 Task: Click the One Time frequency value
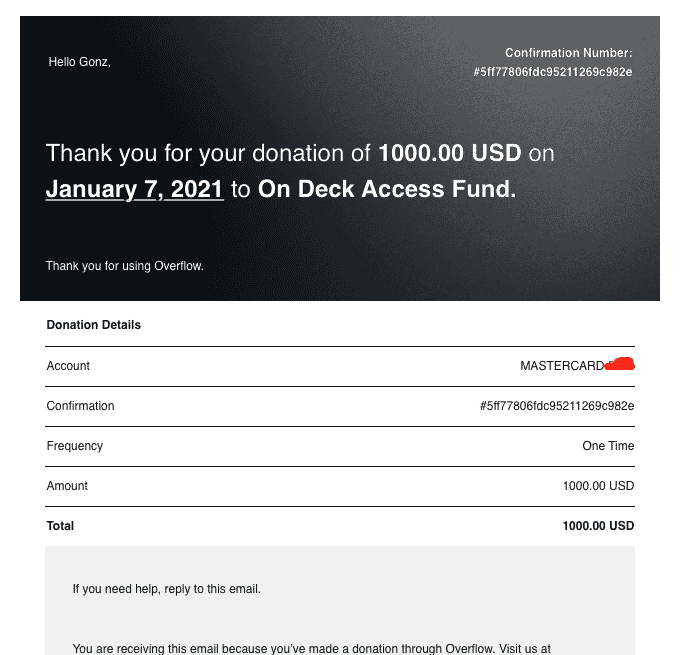click(608, 446)
